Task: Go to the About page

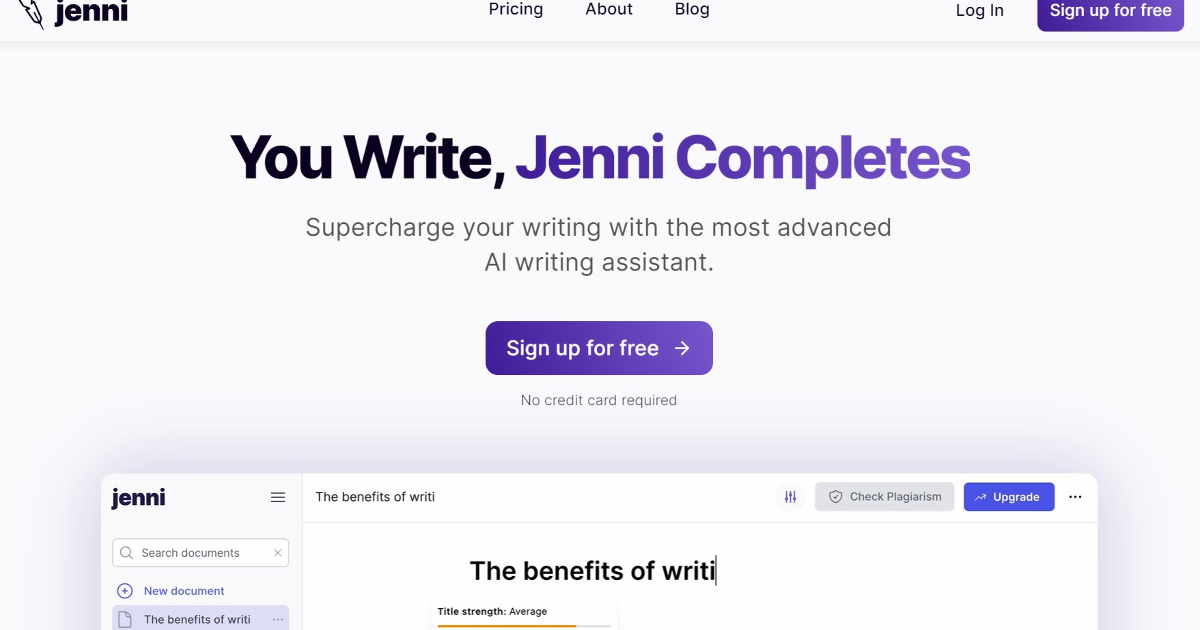Action: (608, 10)
